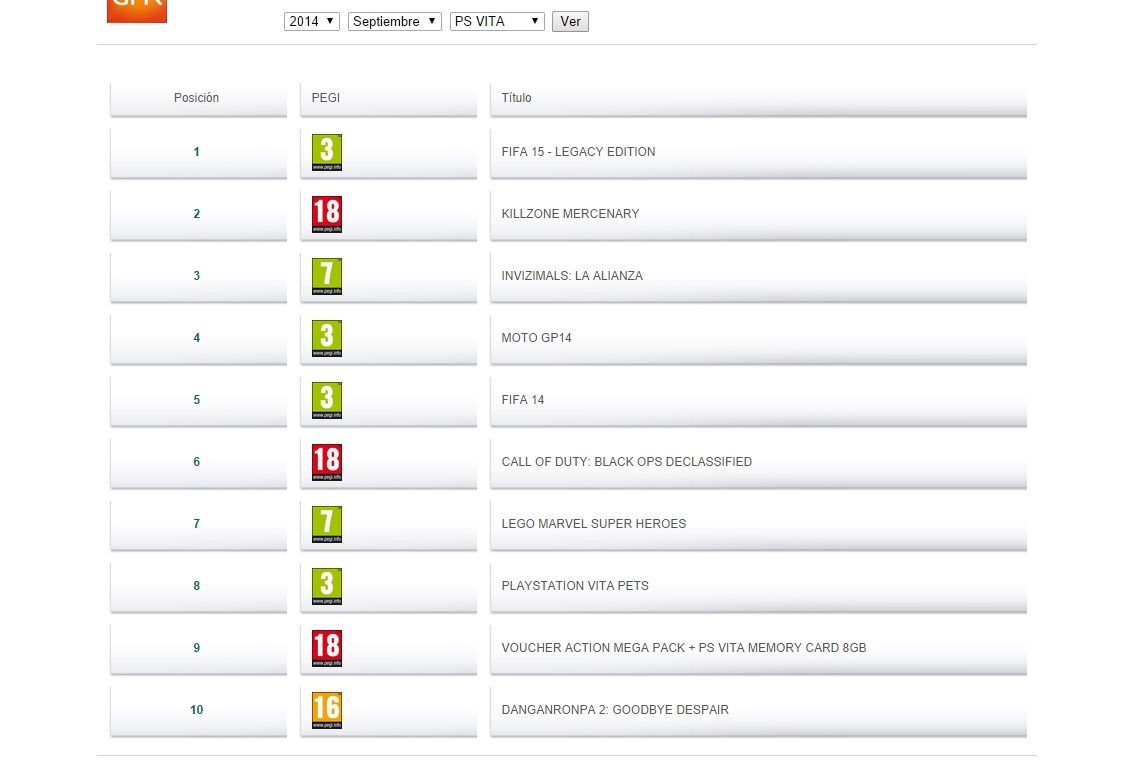Image resolution: width=1123 pixels, height=772 pixels.
Task: Open the PS VITA platform dropdown
Action: (x=497, y=21)
